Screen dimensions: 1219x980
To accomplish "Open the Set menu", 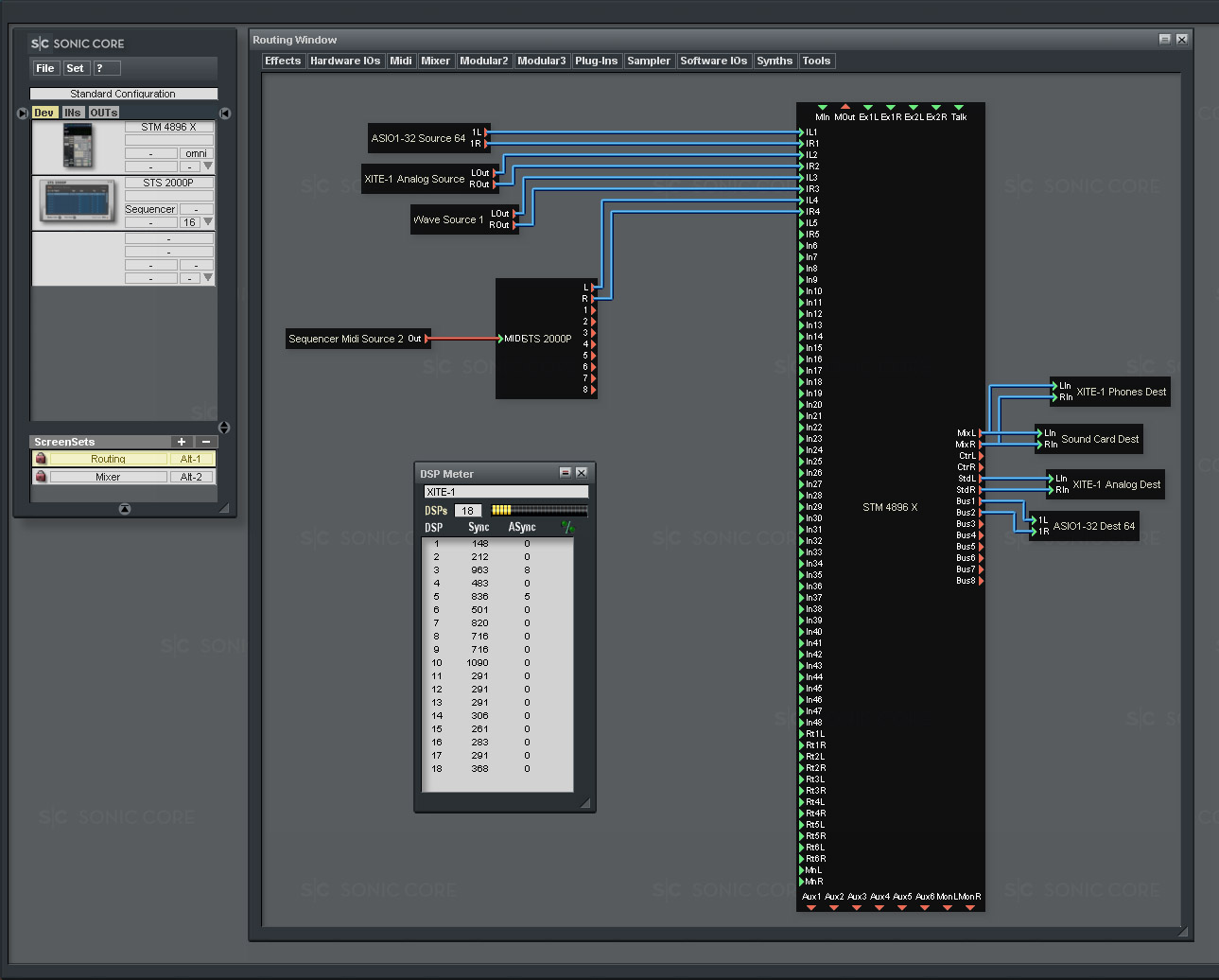I will click(x=76, y=68).
